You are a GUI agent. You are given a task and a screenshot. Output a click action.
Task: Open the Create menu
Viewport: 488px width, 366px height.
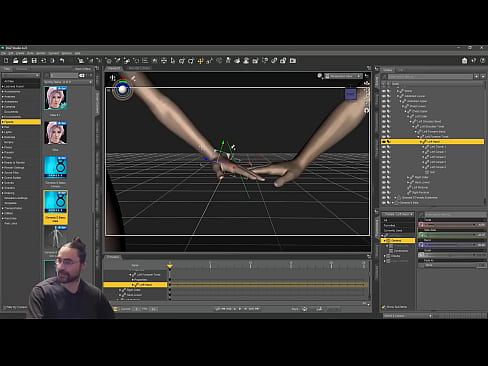point(20,53)
